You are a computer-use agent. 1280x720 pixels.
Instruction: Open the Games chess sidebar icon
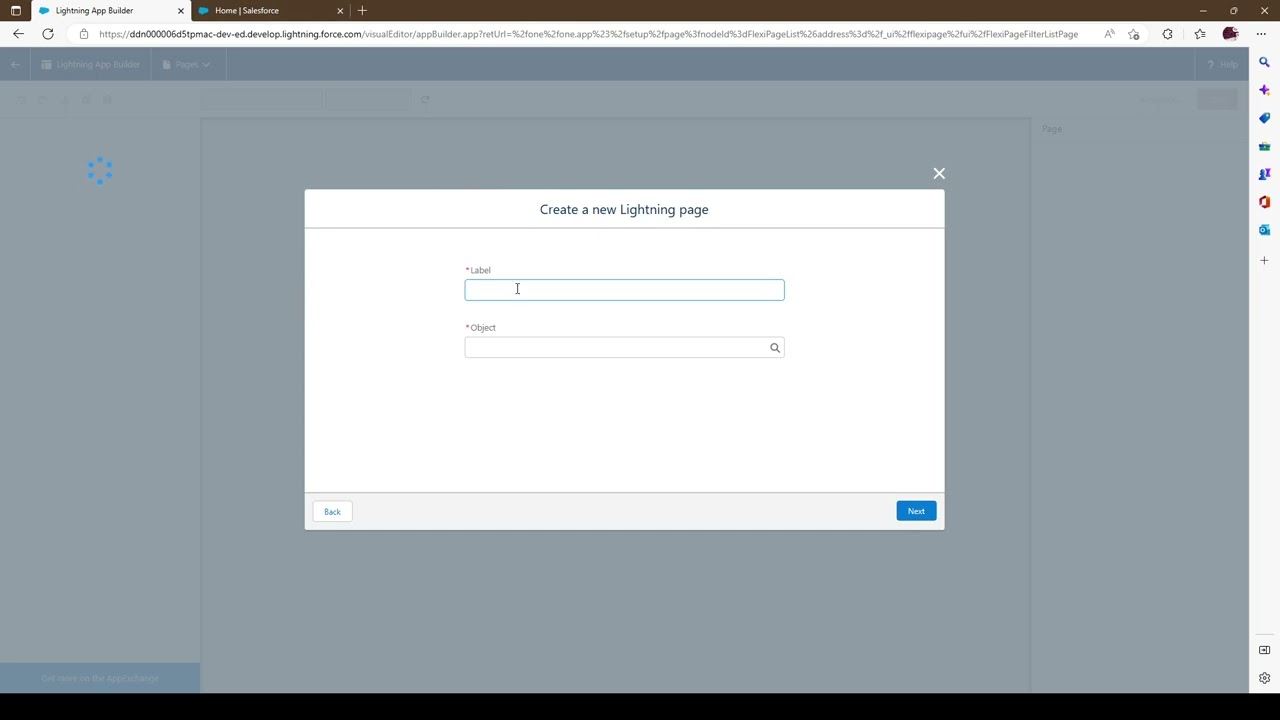pyautogui.click(x=1264, y=174)
